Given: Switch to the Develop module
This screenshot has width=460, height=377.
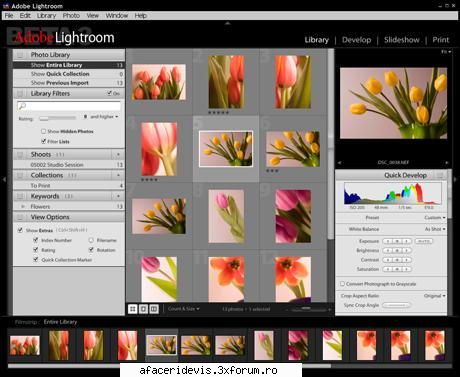Looking at the screenshot, I should tap(356, 40).
